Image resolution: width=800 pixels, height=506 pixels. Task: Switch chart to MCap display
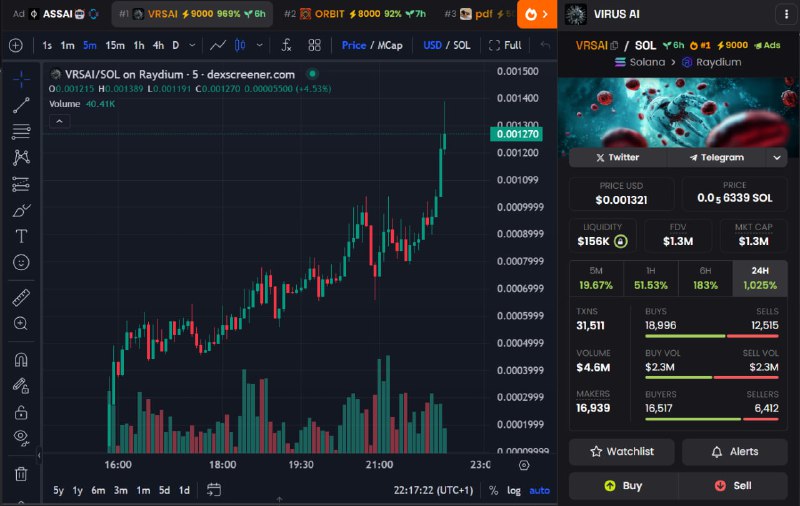390,45
